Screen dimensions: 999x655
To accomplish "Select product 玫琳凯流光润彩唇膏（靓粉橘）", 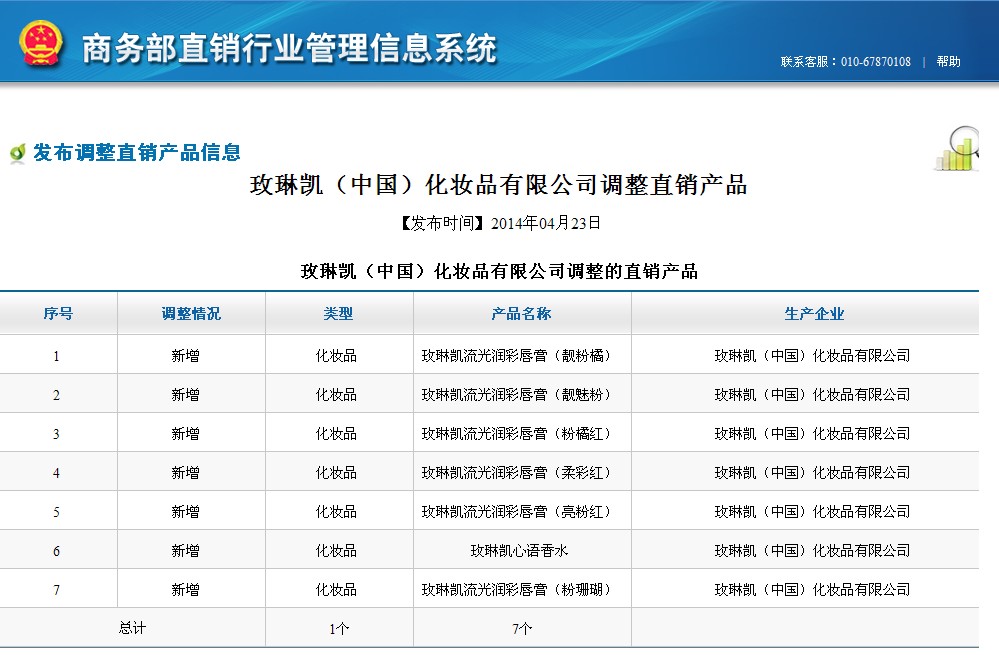I will 516,356.
